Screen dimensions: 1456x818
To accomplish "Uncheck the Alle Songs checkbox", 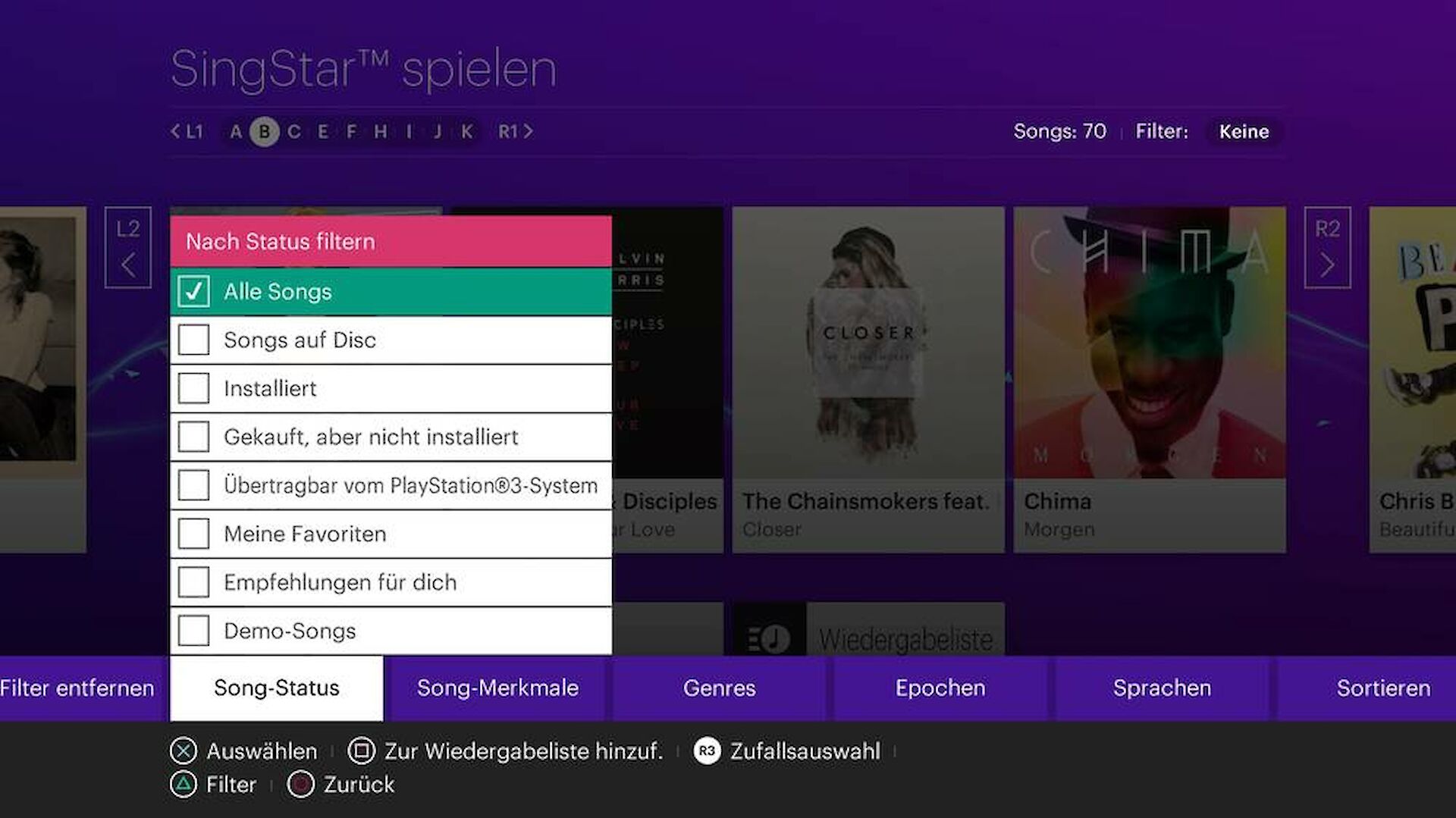I will click(194, 291).
